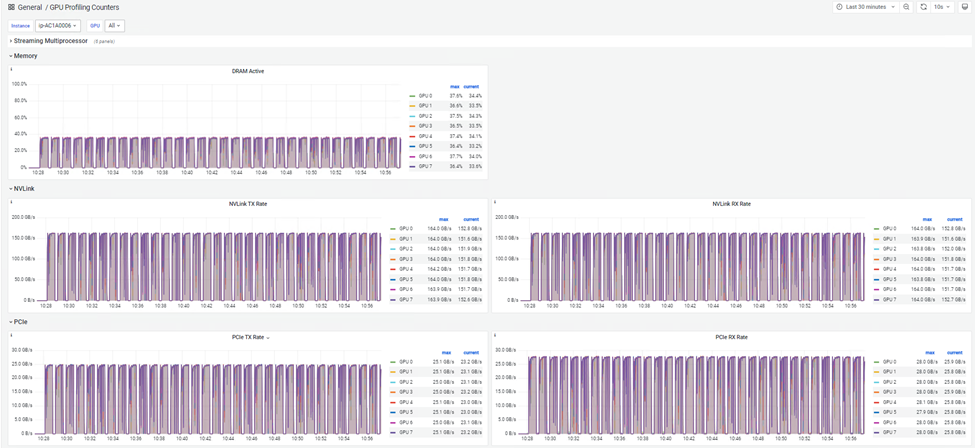Open the info icon on NVLink RX Rate panel

tap(494, 202)
